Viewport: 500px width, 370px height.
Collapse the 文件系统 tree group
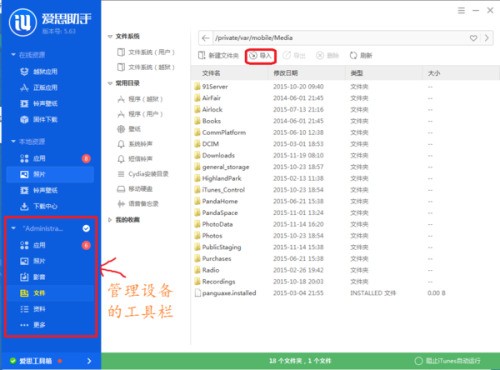(x=110, y=36)
